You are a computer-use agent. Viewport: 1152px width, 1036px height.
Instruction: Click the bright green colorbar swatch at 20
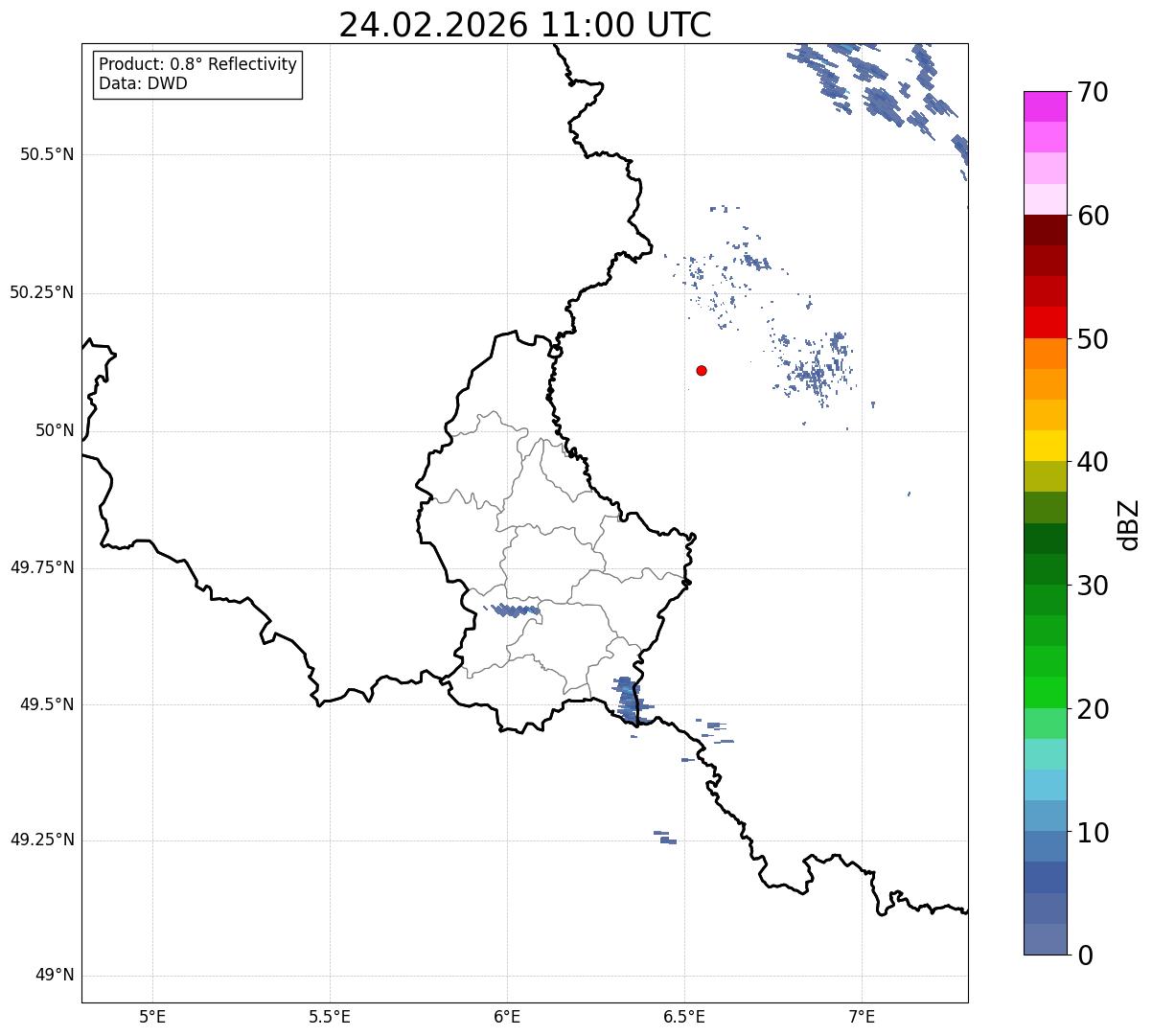coord(1045,693)
